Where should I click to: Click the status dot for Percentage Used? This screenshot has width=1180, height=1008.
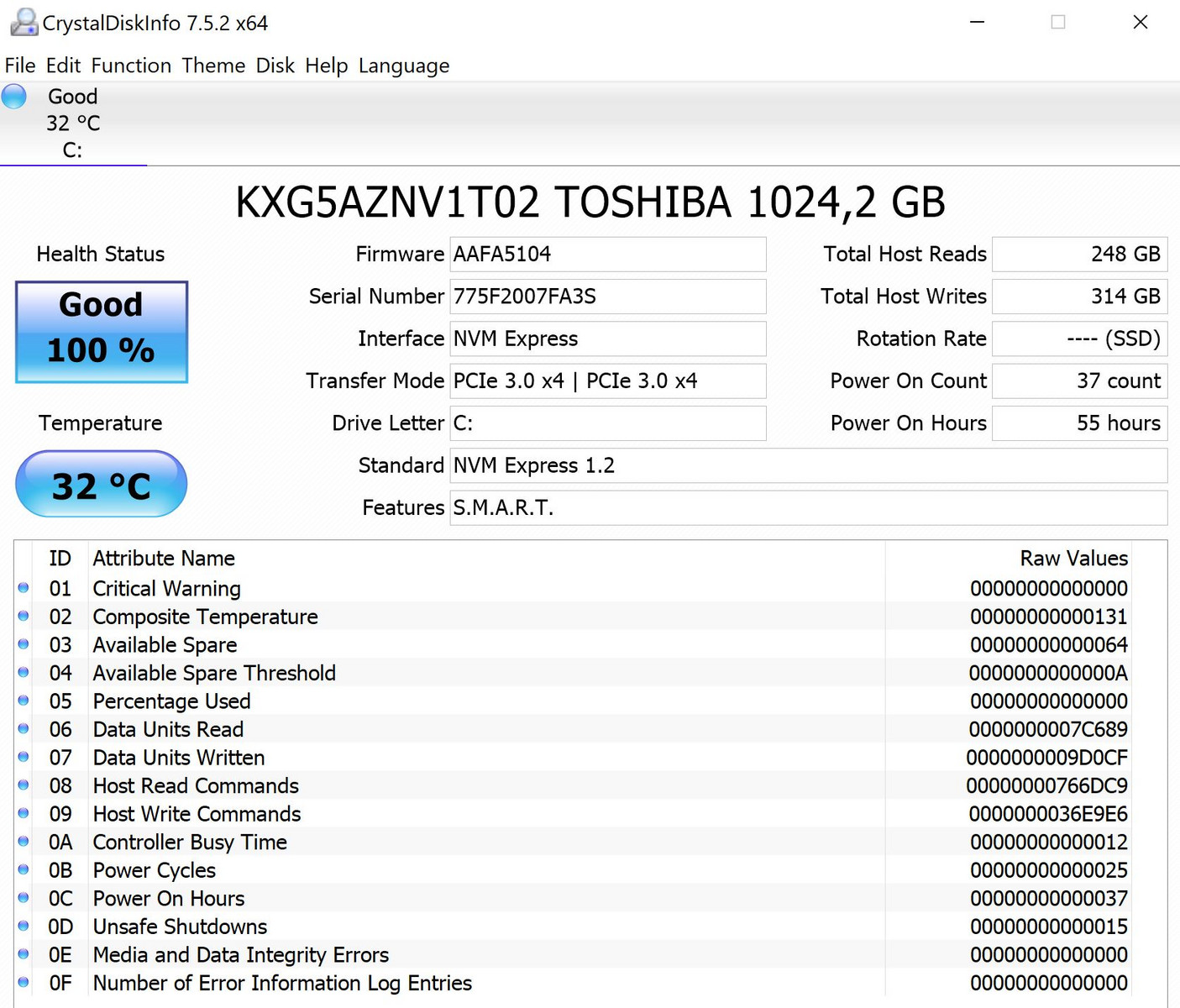[24, 701]
